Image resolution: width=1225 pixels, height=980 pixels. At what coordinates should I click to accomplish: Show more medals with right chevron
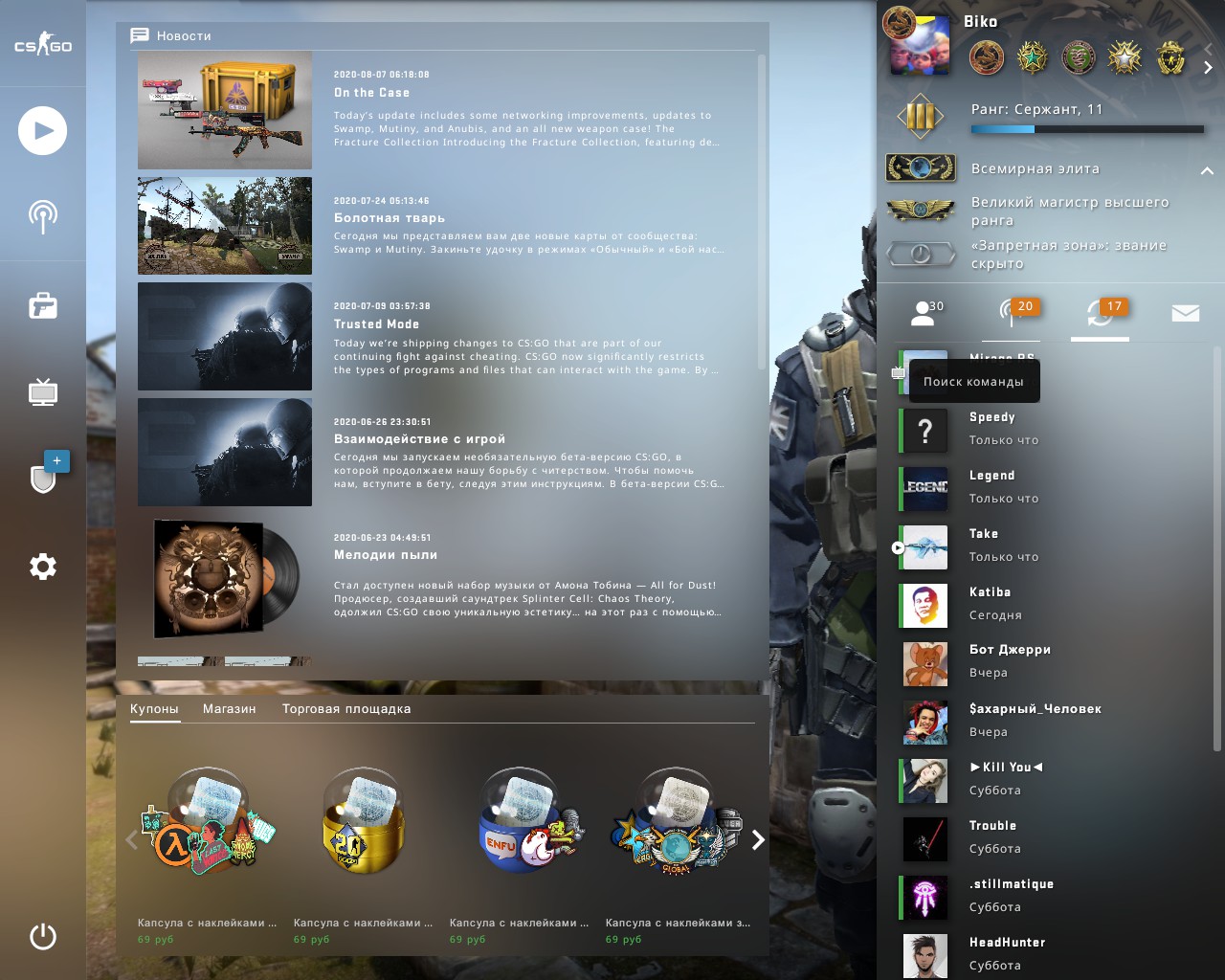pos(1208,67)
